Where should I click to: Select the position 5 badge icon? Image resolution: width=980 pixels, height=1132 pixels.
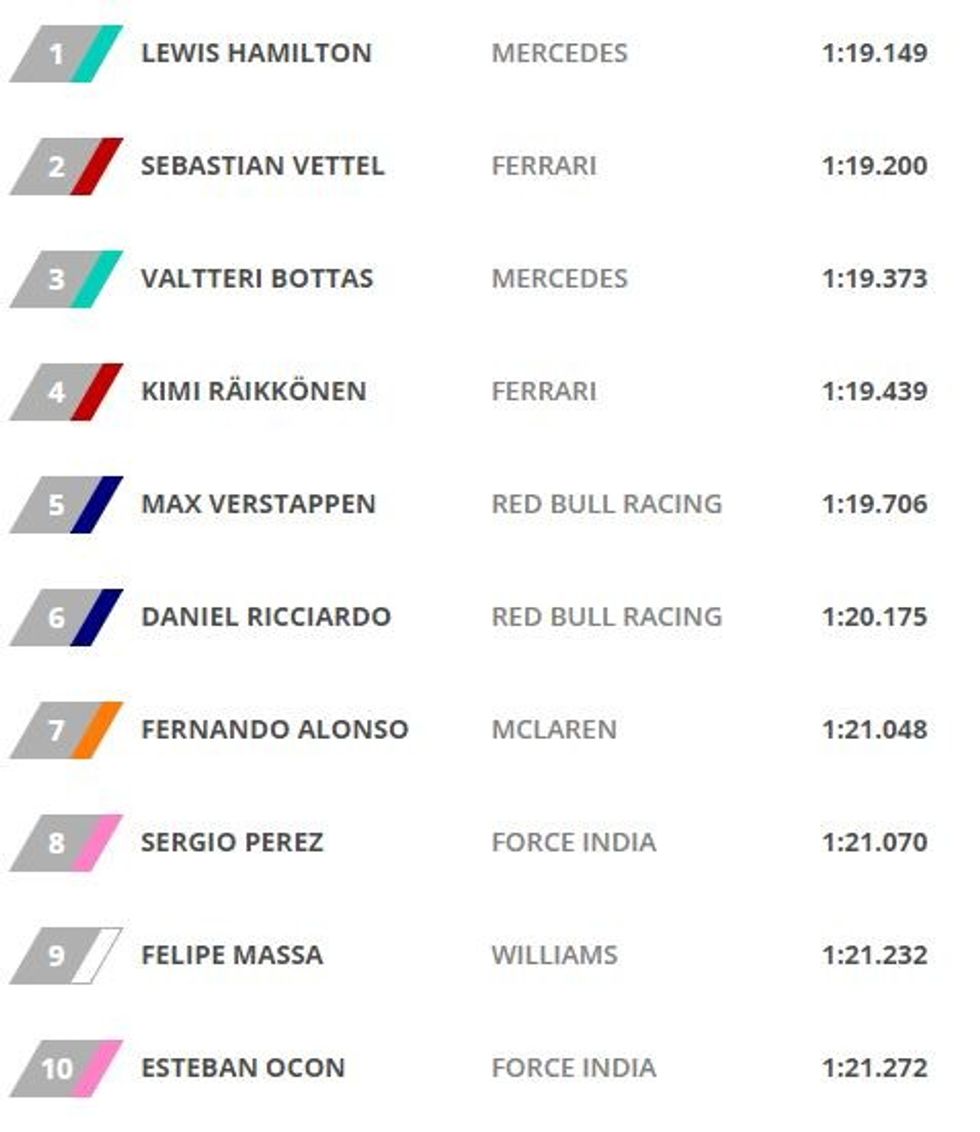pyautogui.click(x=65, y=504)
